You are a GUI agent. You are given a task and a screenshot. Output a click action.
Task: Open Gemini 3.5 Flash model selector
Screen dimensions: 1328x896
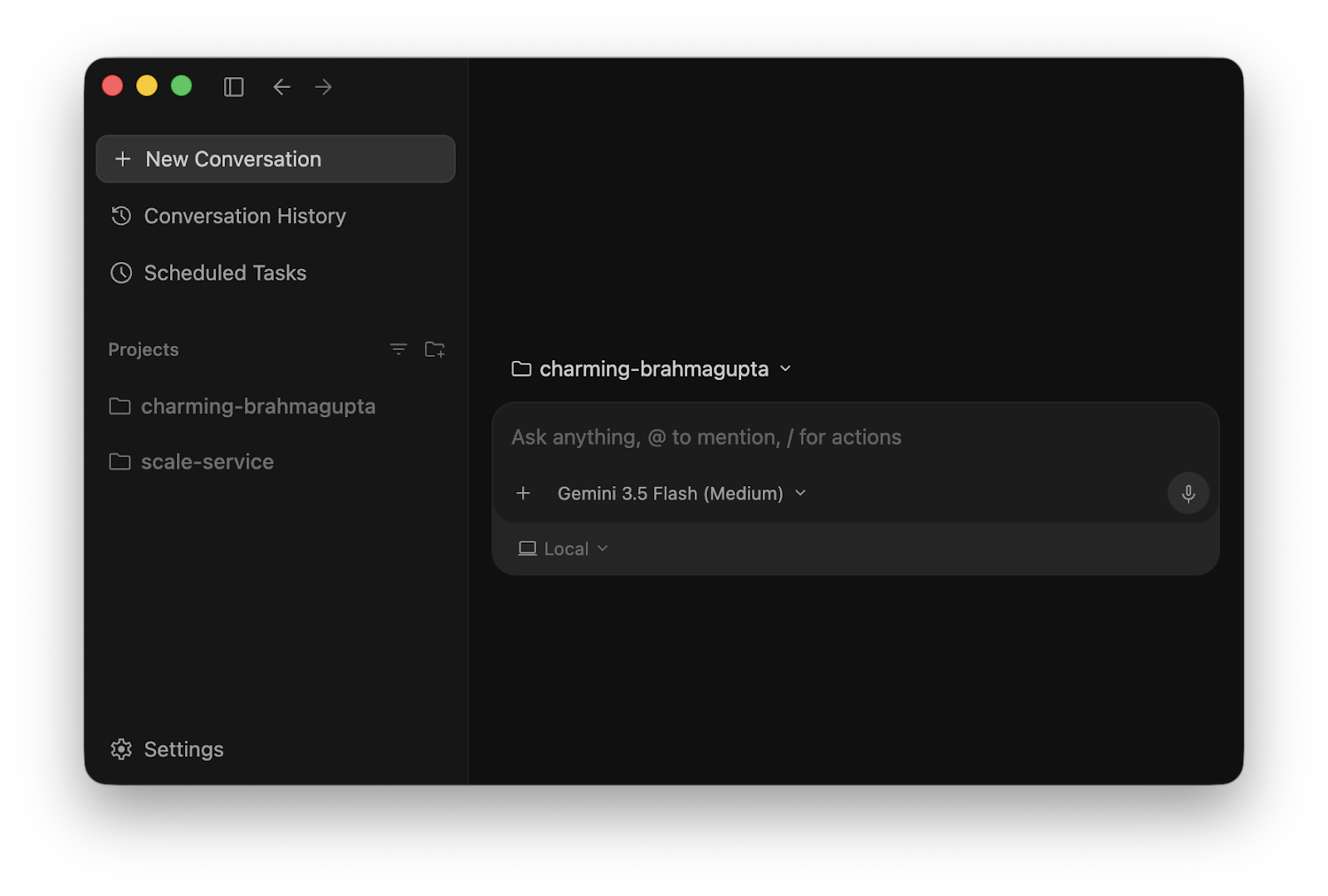click(x=681, y=494)
